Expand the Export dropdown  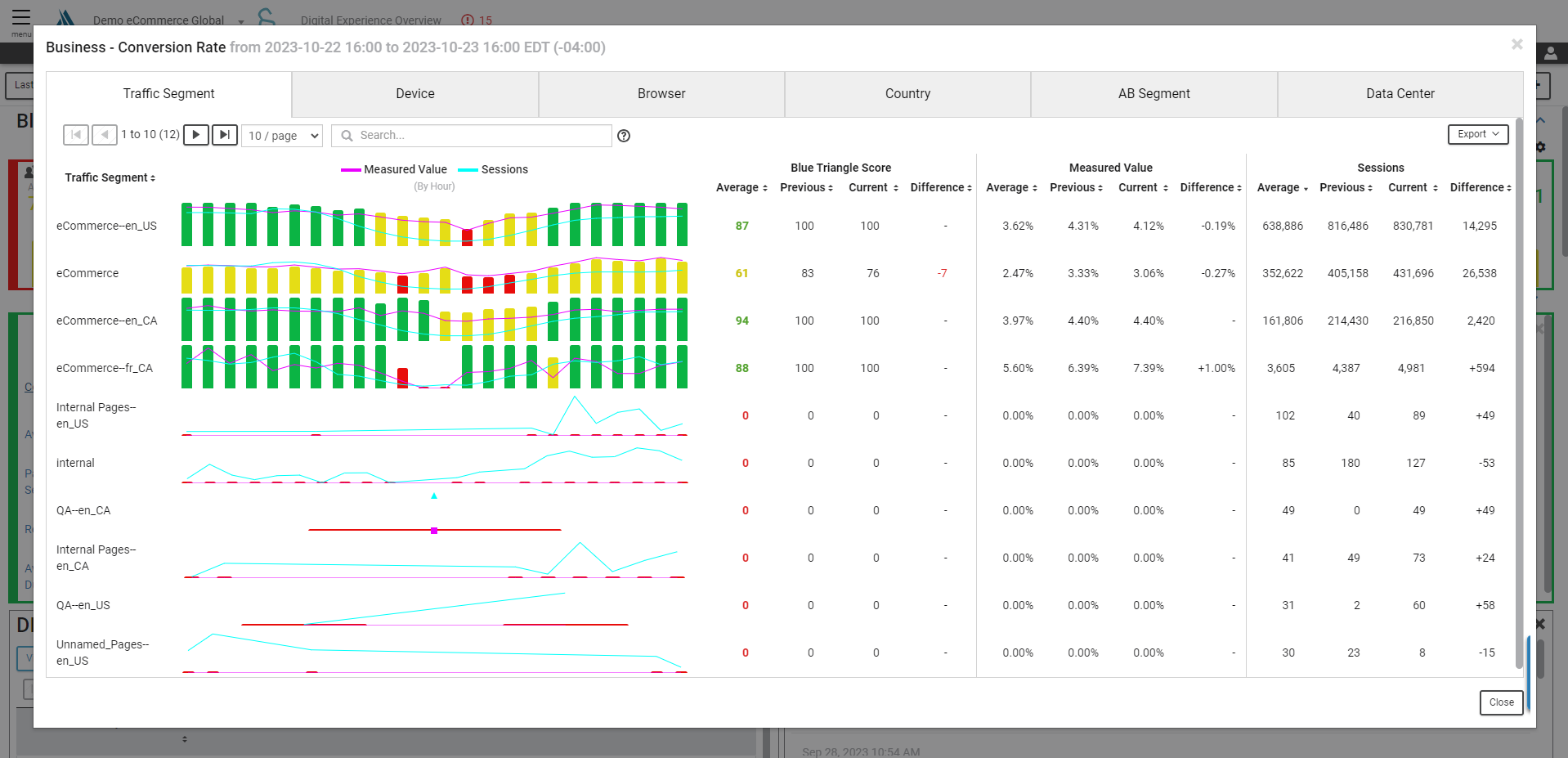(1478, 134)
